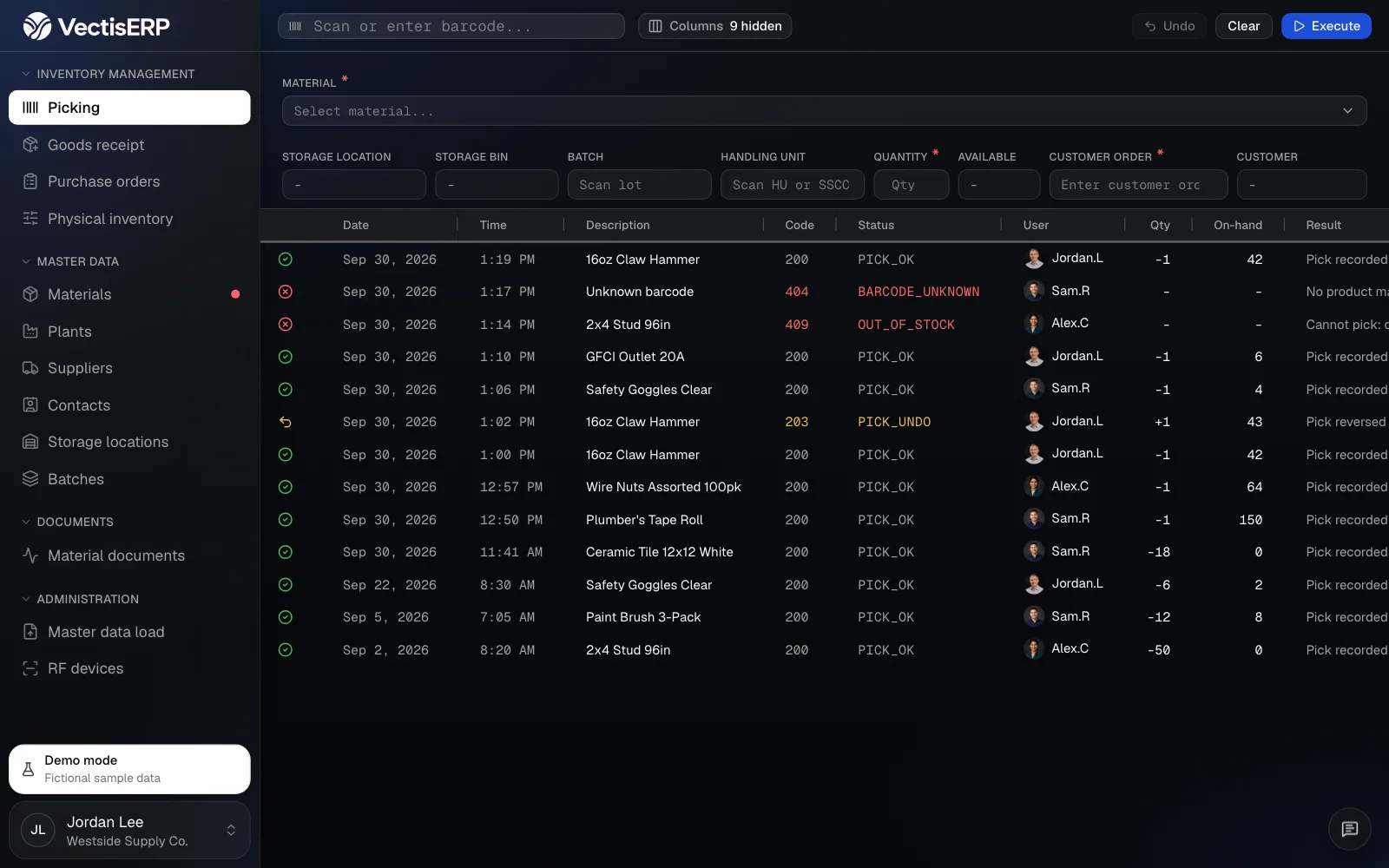
Task: Click the error icon on the OUT_OF_STOCK row
Action: [x=285, y=325]
